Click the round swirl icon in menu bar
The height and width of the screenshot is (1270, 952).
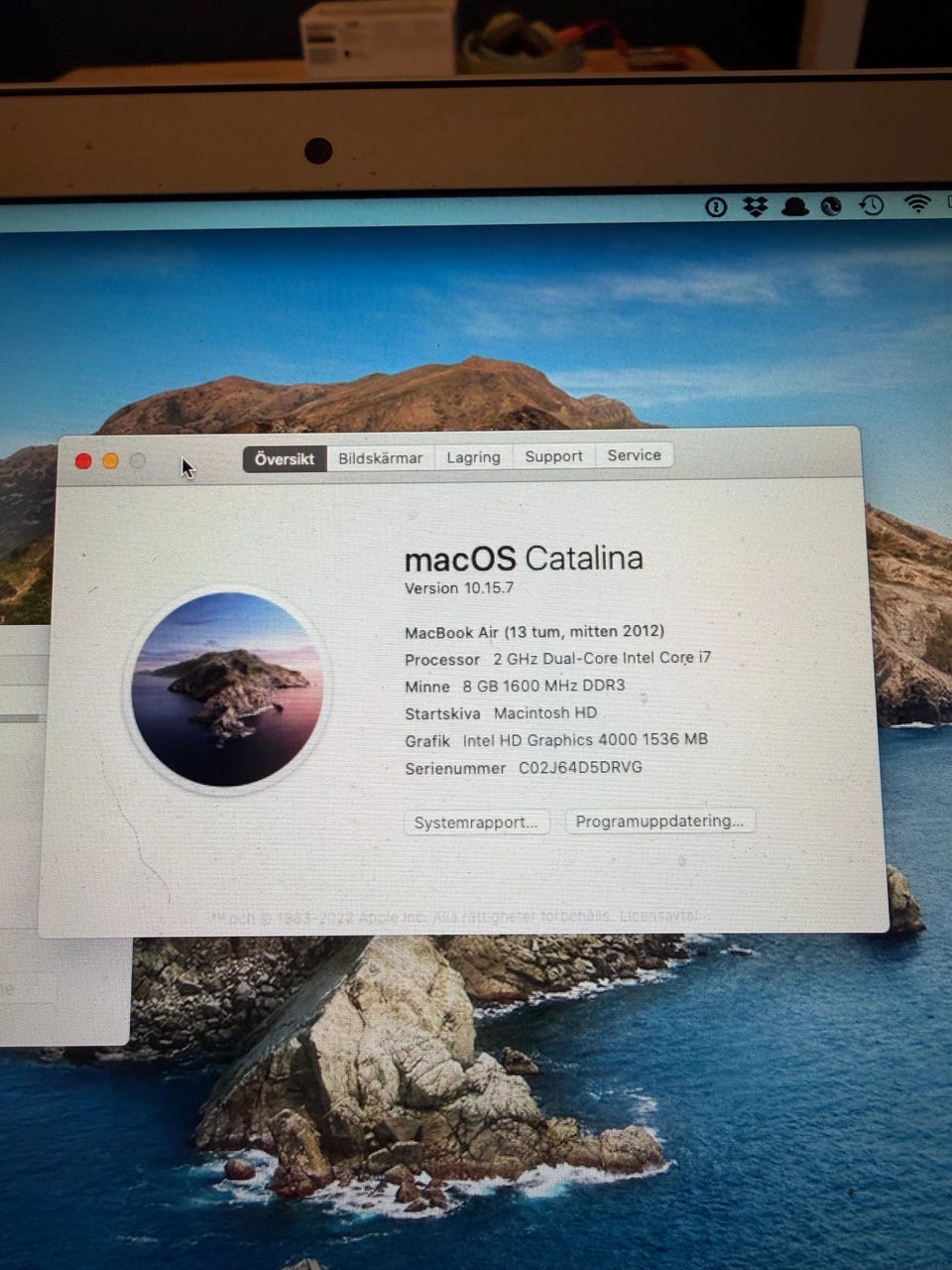pyautogui.click(x=832, y=206)
